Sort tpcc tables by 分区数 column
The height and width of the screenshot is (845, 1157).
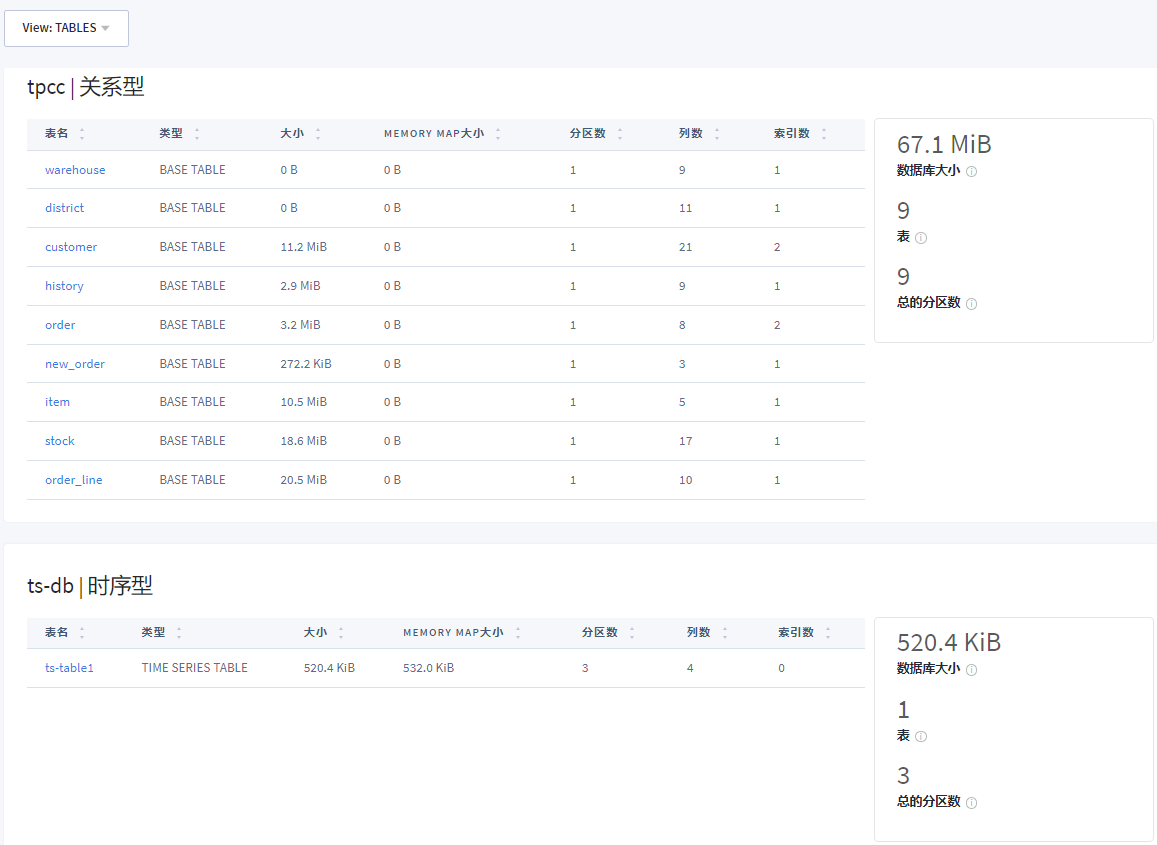click(x=619, y=134)
